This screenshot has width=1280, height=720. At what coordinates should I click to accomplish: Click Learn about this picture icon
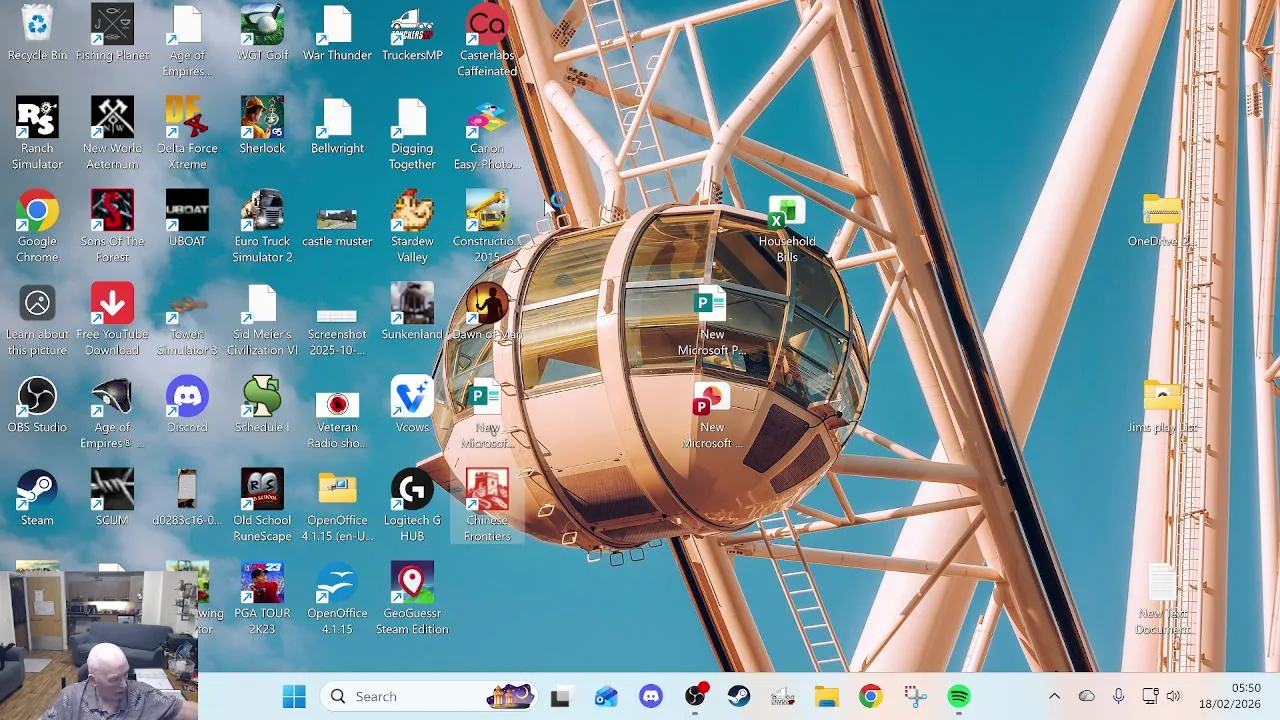click(37, 320)
